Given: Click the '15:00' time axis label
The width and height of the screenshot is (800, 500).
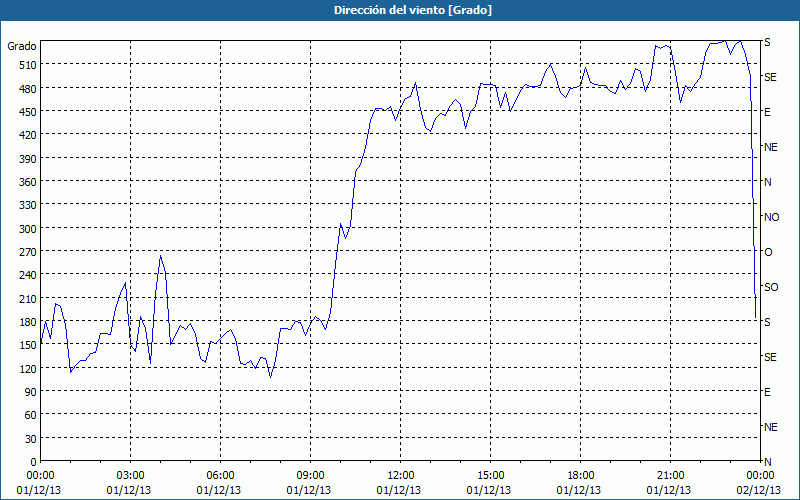Looking at the screenshot, I should click(490, 476).
